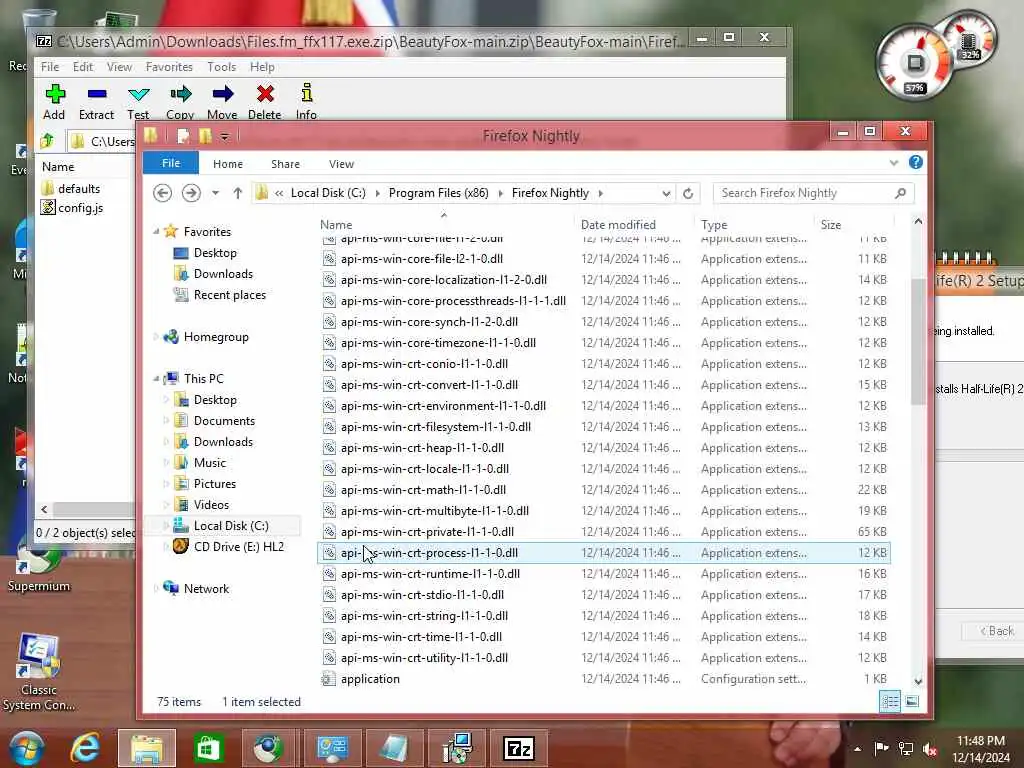Screen dimensions: 1024x768
Task: Open Downloads under Favorites
Action: tap(223, 274)
